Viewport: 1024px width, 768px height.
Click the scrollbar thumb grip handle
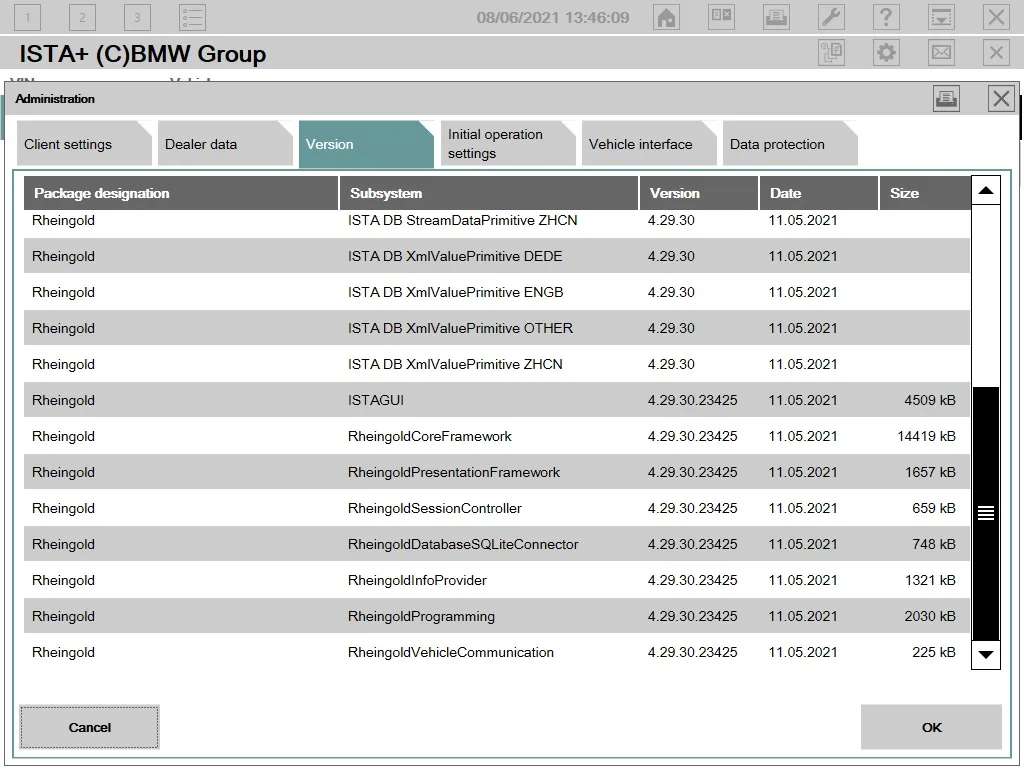(986, 513)
